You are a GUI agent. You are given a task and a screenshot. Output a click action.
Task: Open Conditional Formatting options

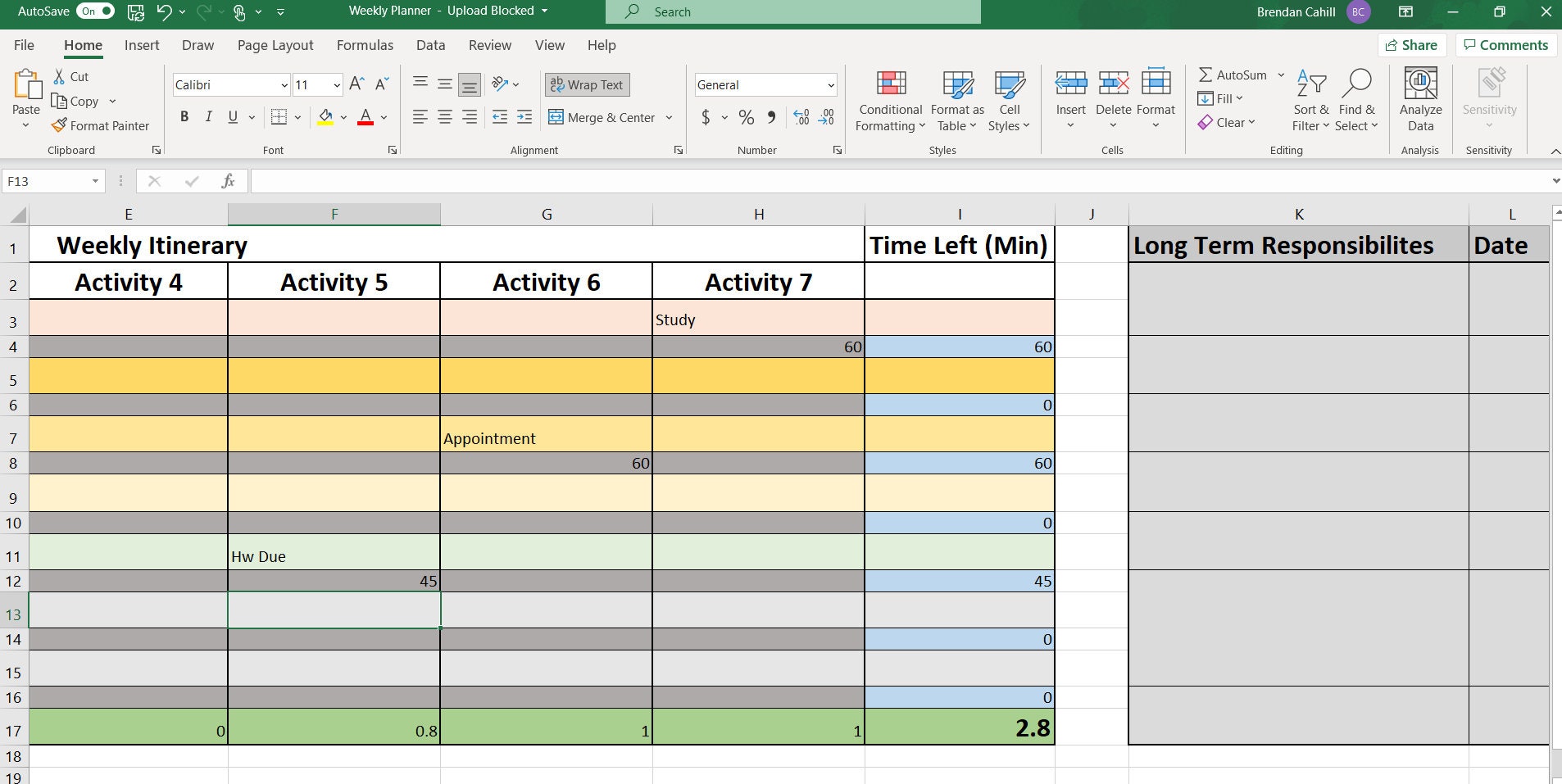[x=889, y=98]
